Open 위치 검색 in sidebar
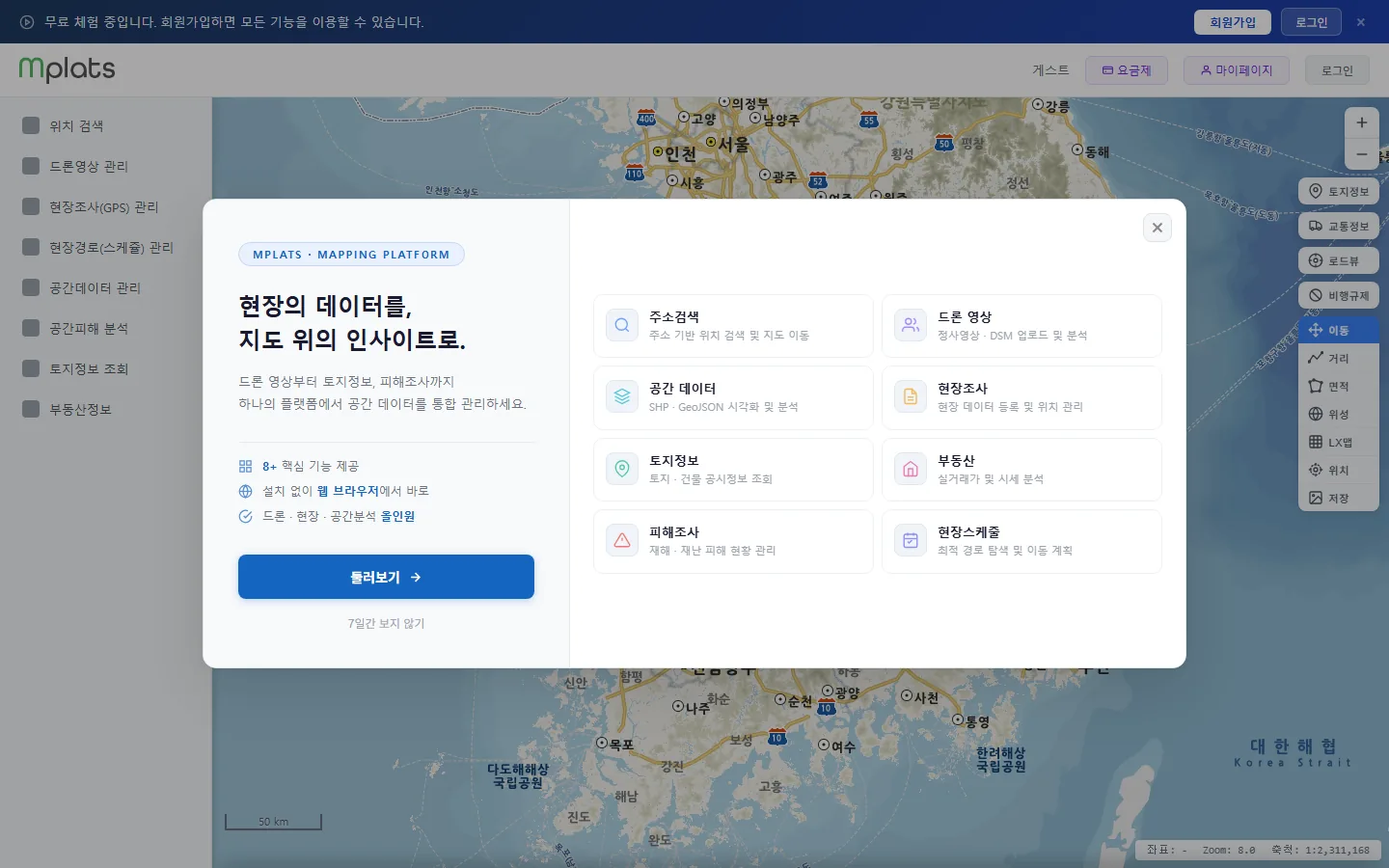 [105, 125]
